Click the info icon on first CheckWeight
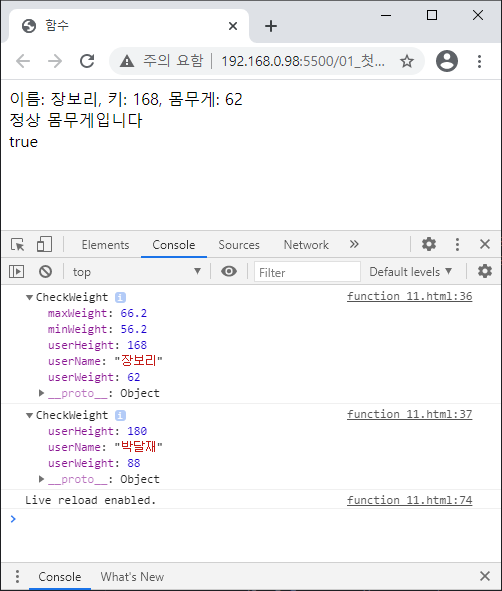Screen dimensions: 502x591 tap(120, 297)
